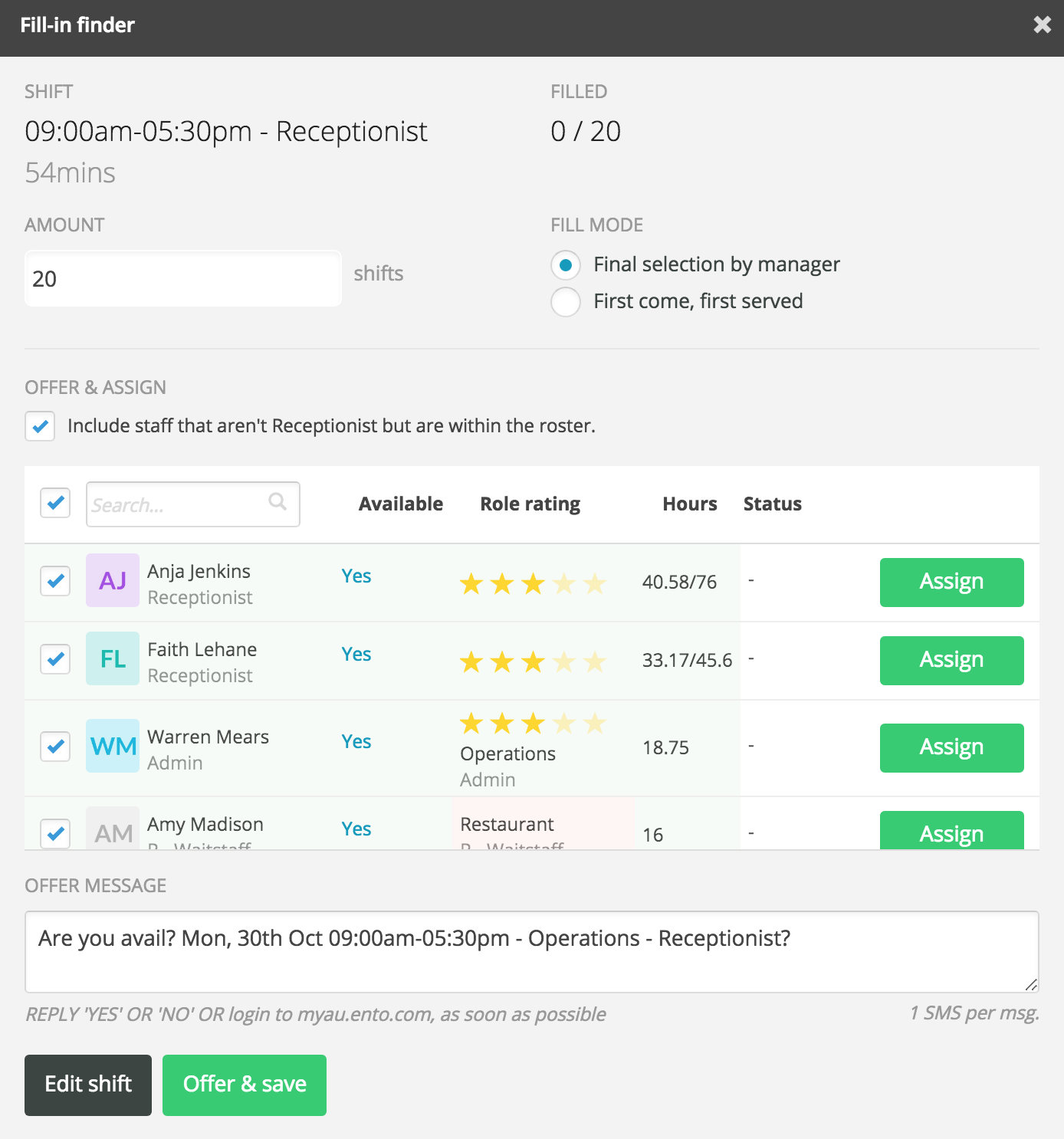Sort by Status column header
The width and height of the screenshot is (1064, 1139).
[x=773, y=504]
